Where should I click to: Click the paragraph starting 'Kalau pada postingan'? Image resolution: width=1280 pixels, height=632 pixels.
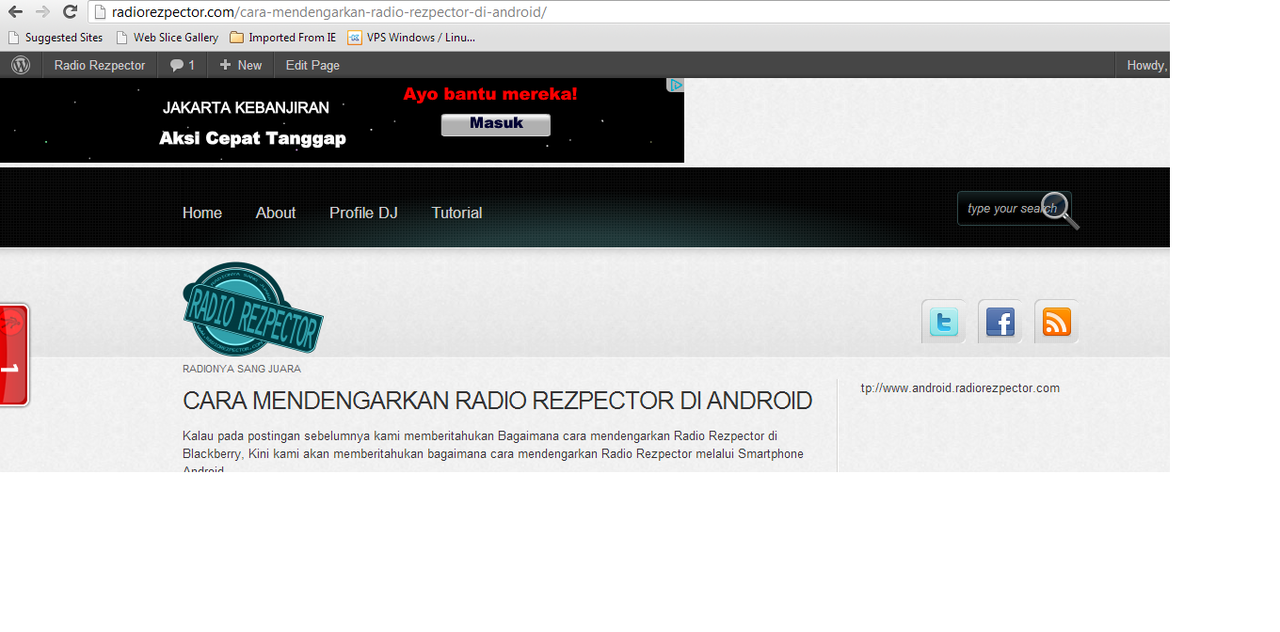pyautogui.click(x=494, y=453)
